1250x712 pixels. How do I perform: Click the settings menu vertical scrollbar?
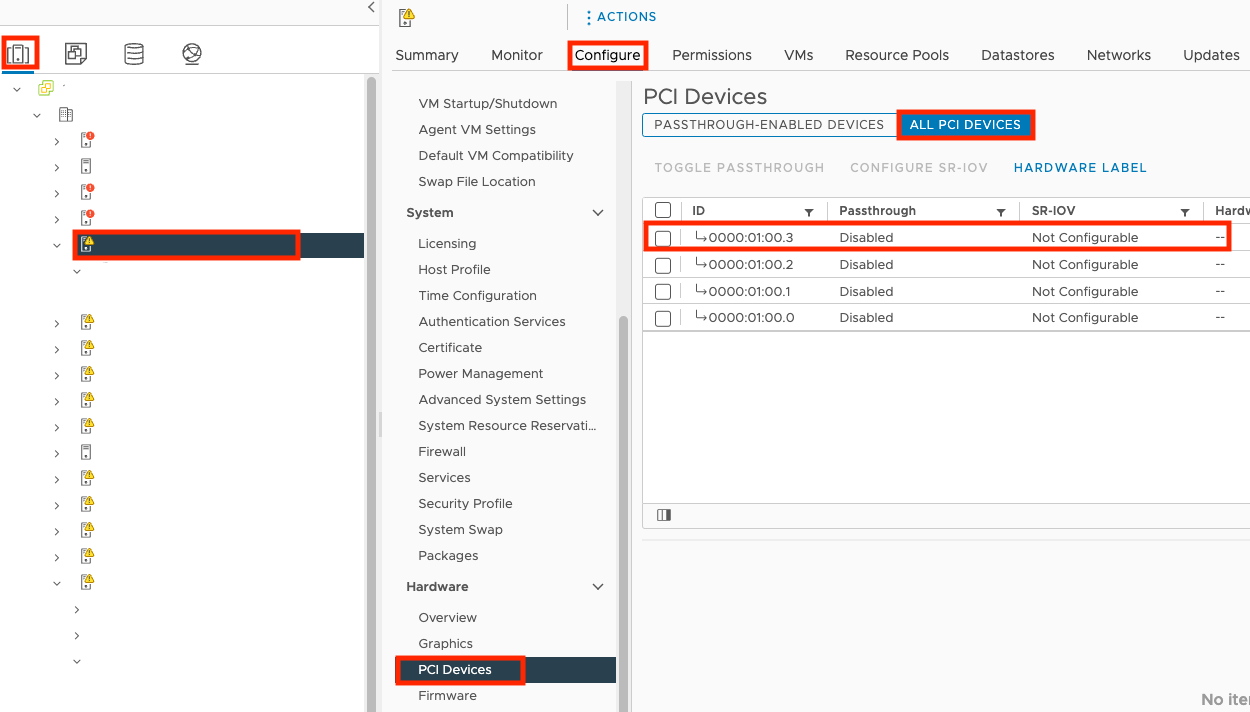click(623, 500)
